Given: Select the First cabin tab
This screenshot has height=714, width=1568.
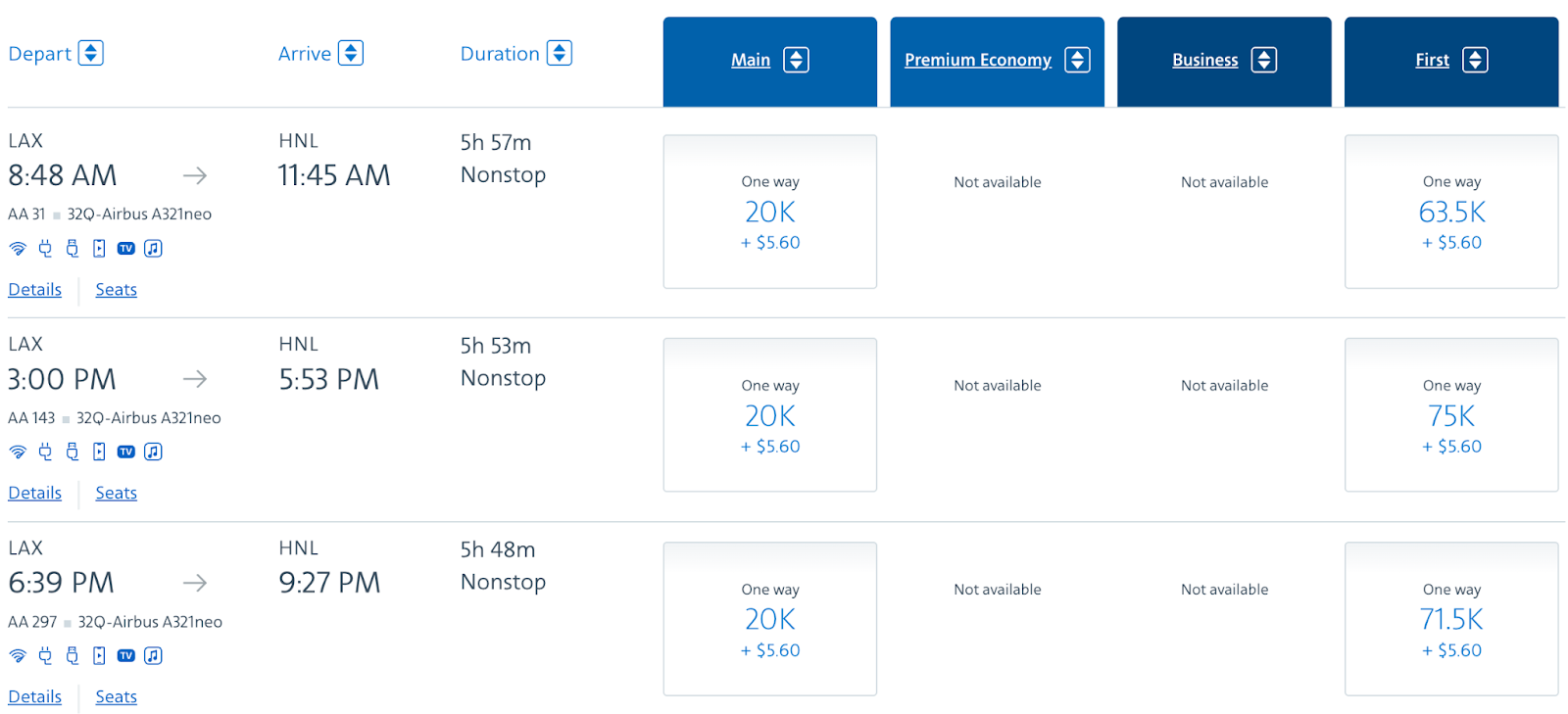Looking at the screenshot, I should (x=1432, y=61).
